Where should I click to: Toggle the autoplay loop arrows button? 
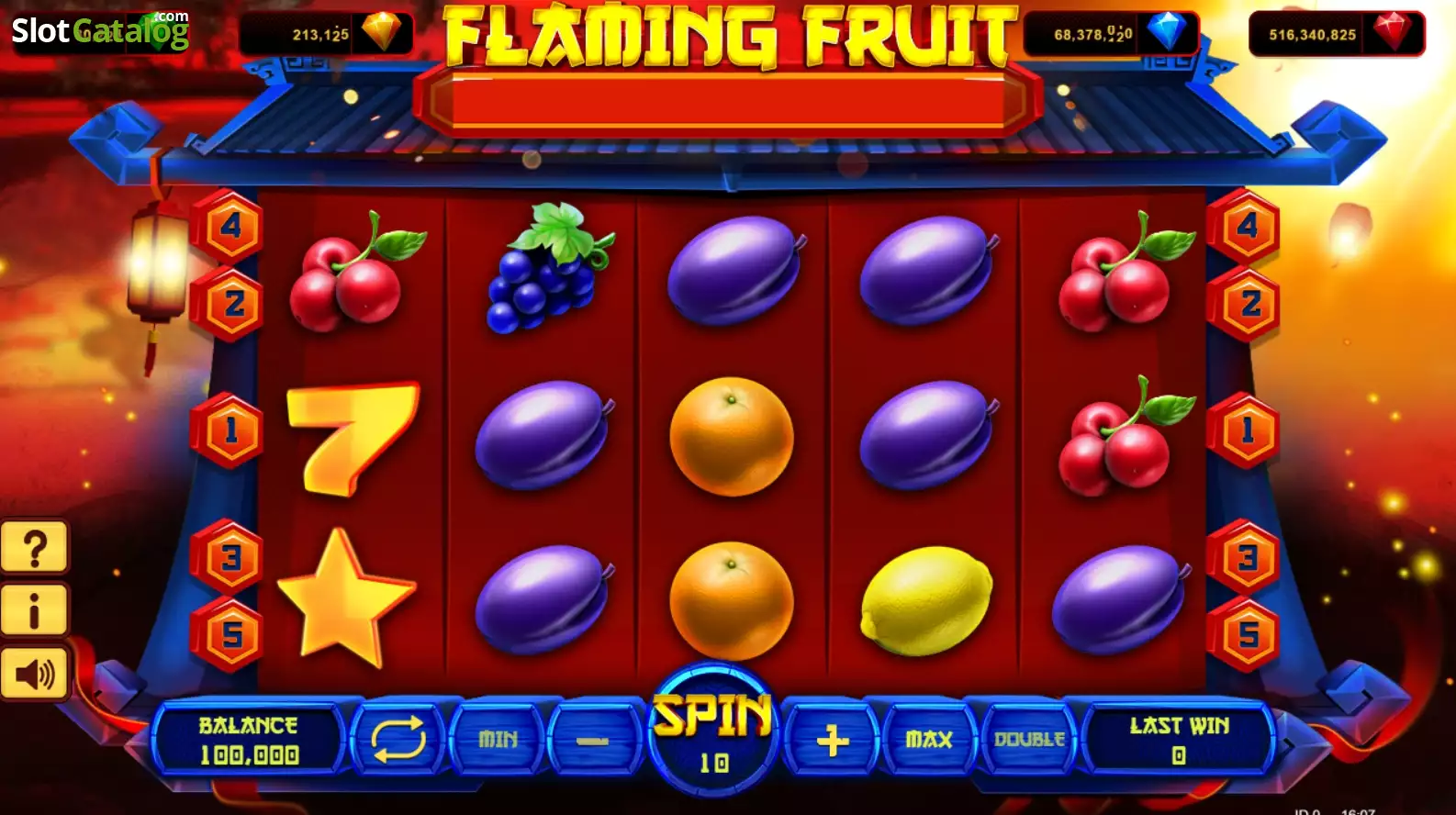click(x=398, y=739)
